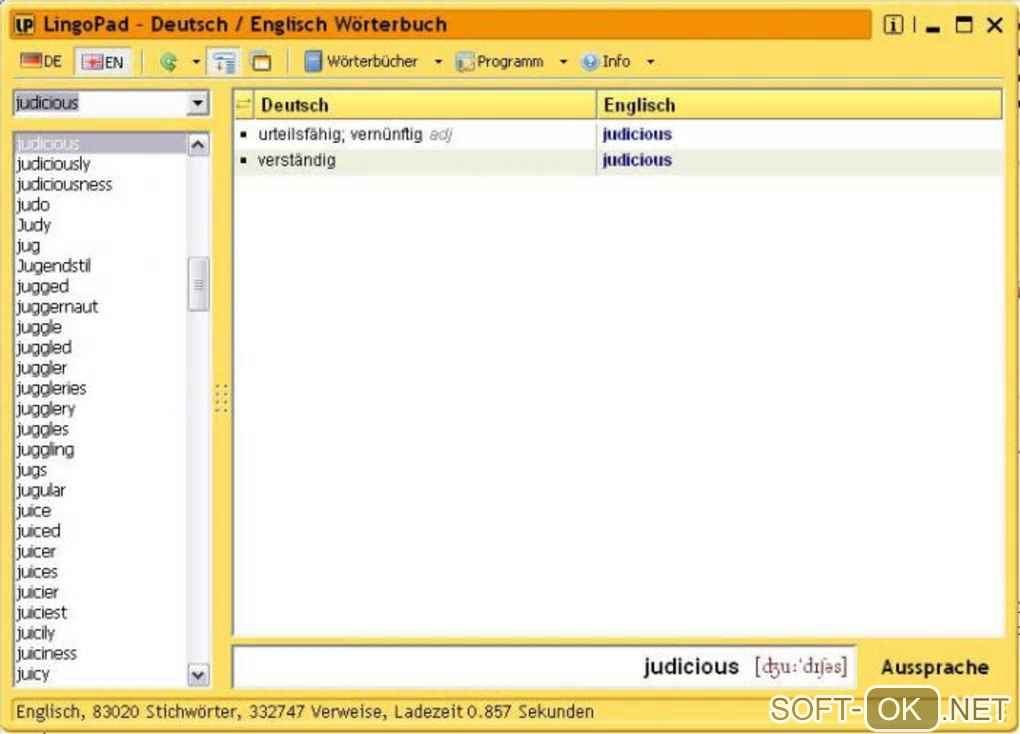Image resolution: width=1020 pixels, height=734 pixels.
Task: Switch search language to EN
Action: click(103, 62)
